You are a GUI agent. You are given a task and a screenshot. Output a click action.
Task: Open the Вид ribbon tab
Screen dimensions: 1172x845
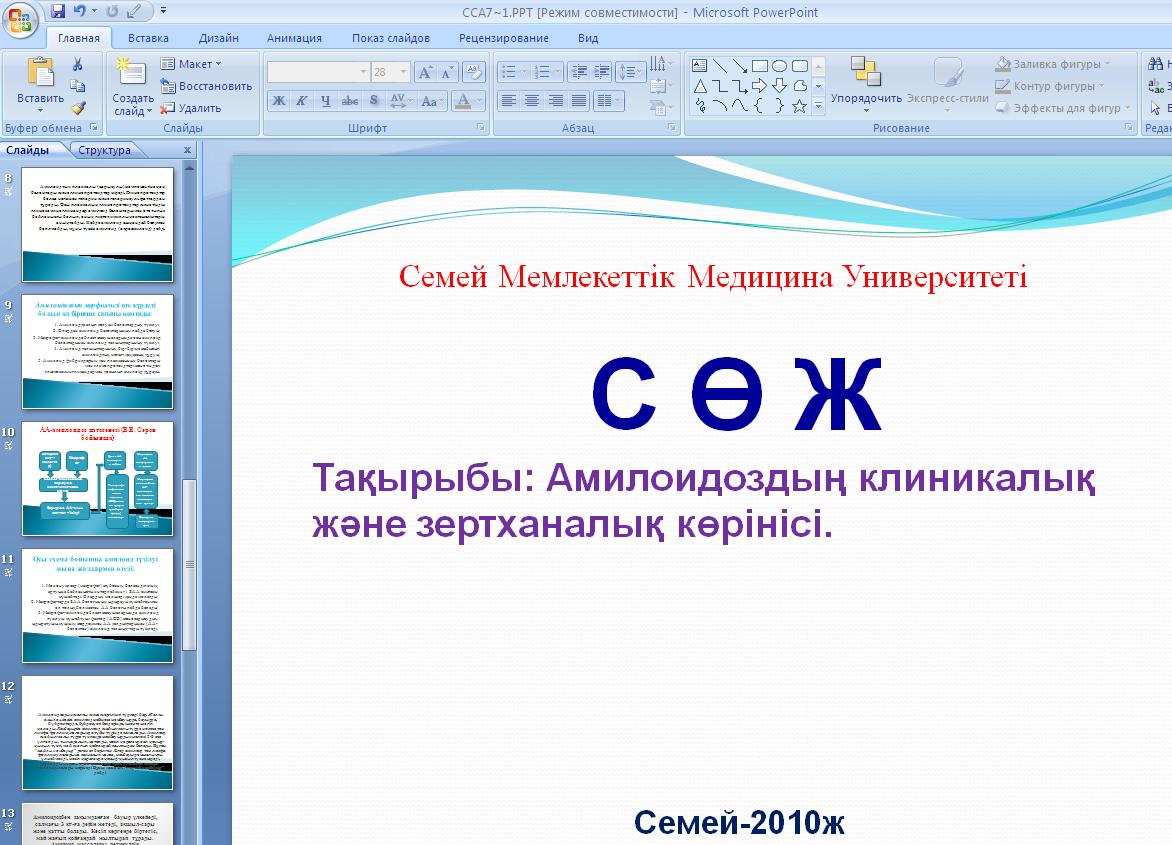pos(588,37)
